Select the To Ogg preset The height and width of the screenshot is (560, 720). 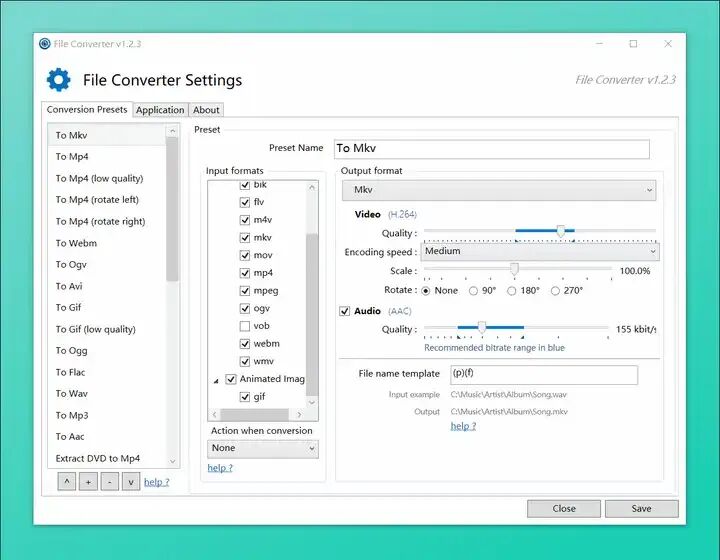[x=107, y=351]
